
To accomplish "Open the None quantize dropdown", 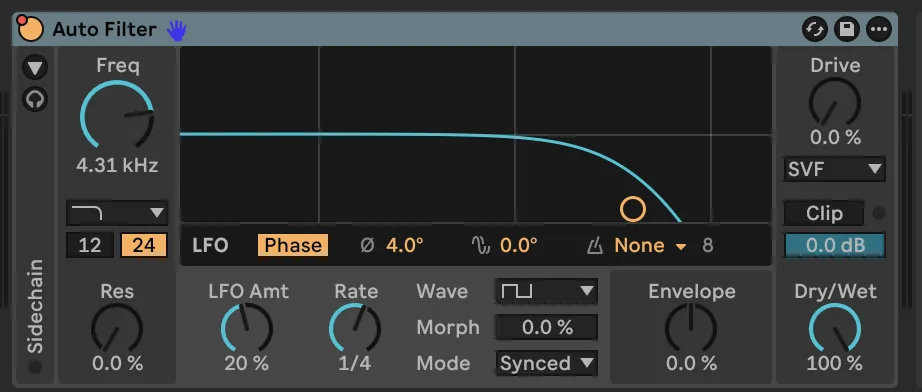I will pos(650,245).
